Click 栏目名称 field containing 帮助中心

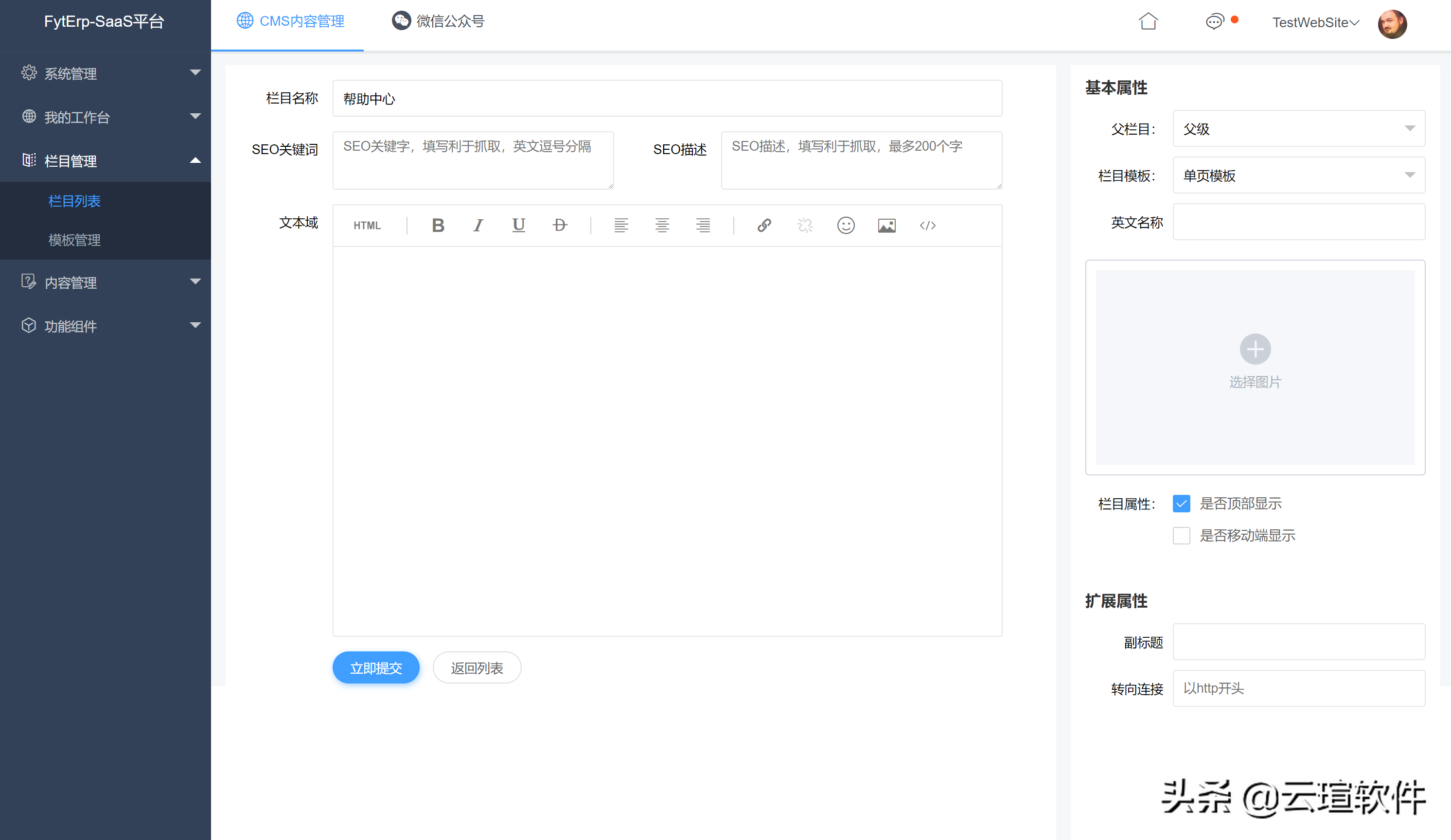667,99
